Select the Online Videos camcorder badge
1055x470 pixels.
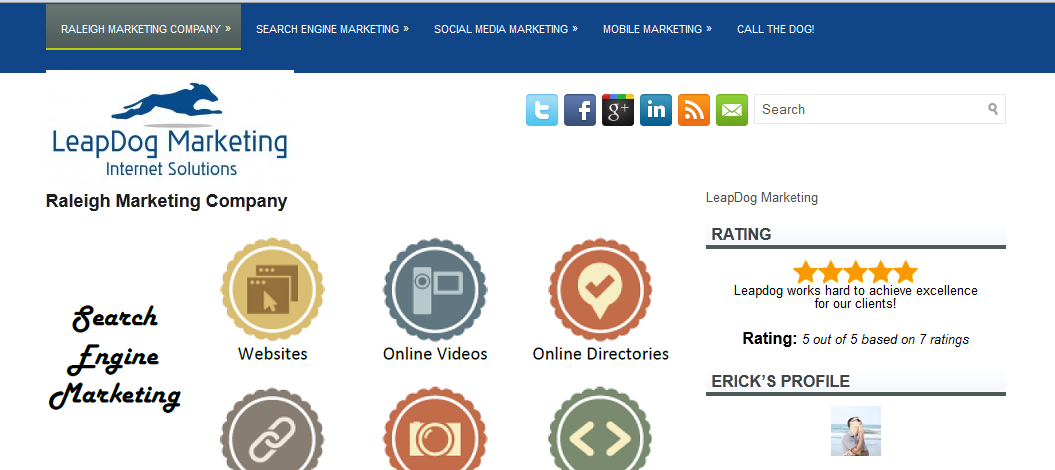pos(435,289)
